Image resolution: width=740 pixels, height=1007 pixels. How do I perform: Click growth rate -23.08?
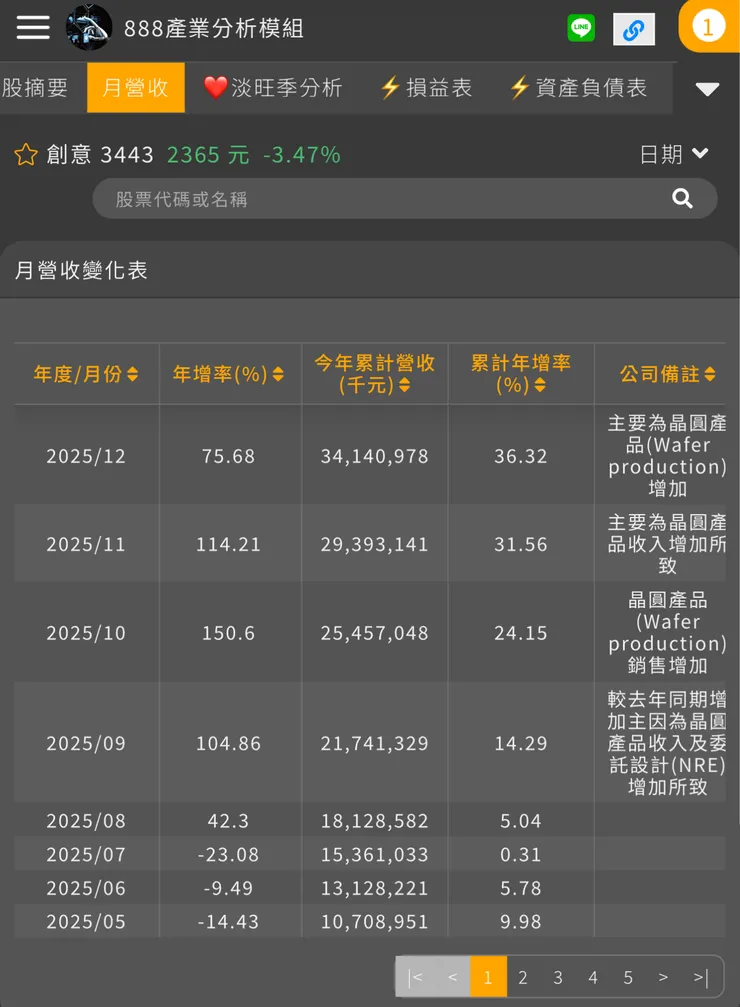[x=228, y=854]
